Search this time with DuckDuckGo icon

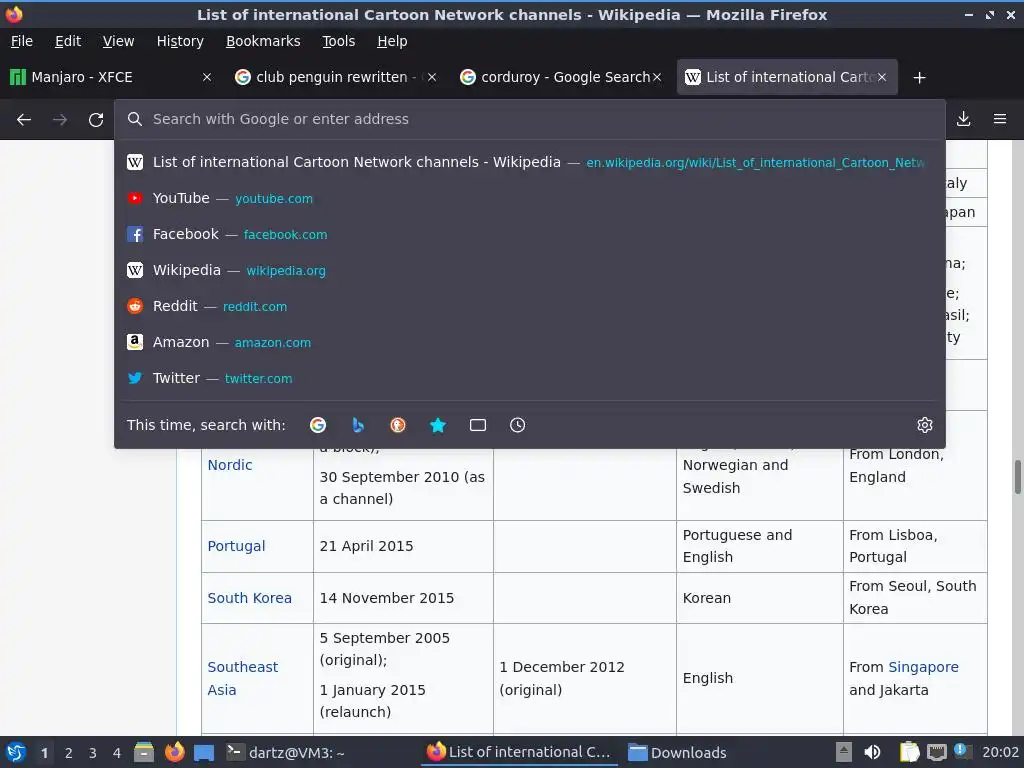click(x=398, y=425)
